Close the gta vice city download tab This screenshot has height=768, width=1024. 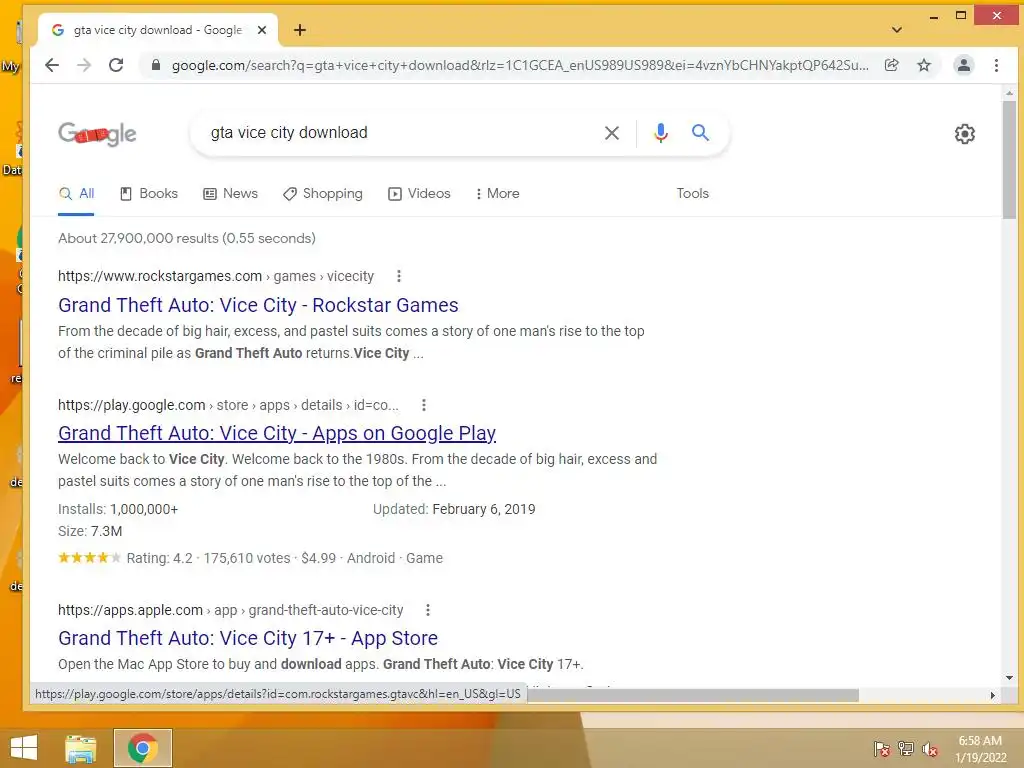(x=262, y=30)
